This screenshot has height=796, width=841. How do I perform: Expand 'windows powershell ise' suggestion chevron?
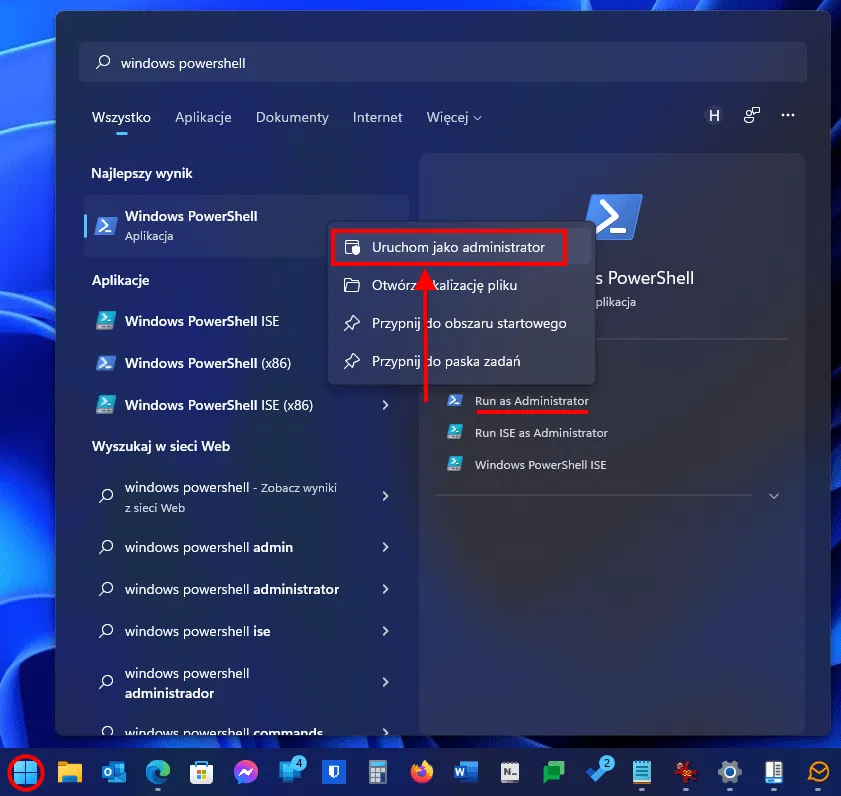(385, 631)
